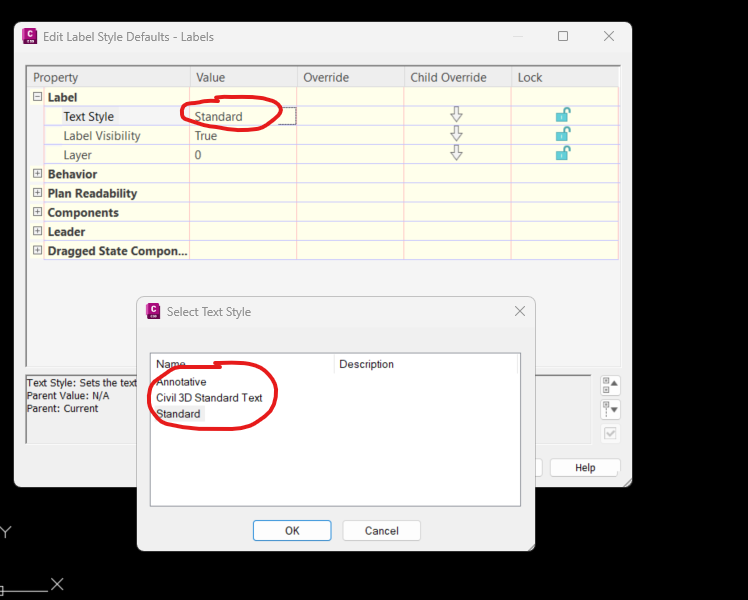
Task: Click the Override column header
Action: pyautogui.click(x=351, y=77)
